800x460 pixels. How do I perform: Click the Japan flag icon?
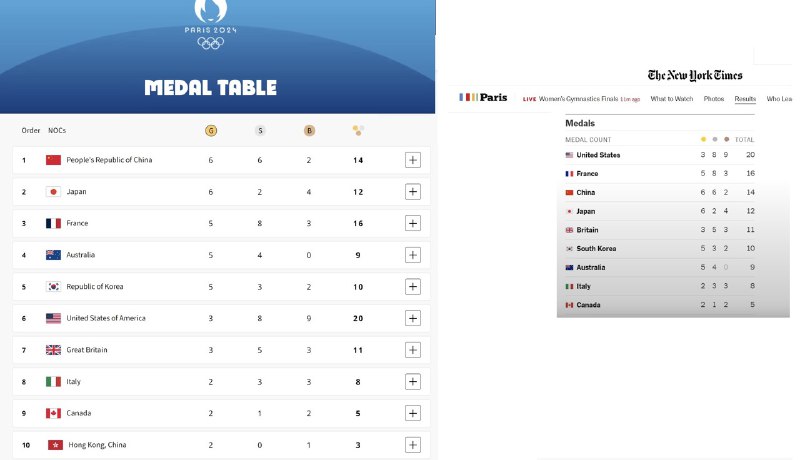[54, 192]
